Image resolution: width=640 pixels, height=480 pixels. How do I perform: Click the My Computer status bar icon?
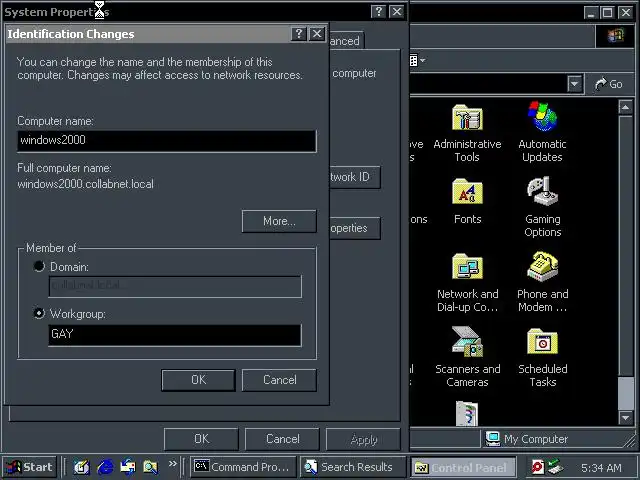(493, 439)
